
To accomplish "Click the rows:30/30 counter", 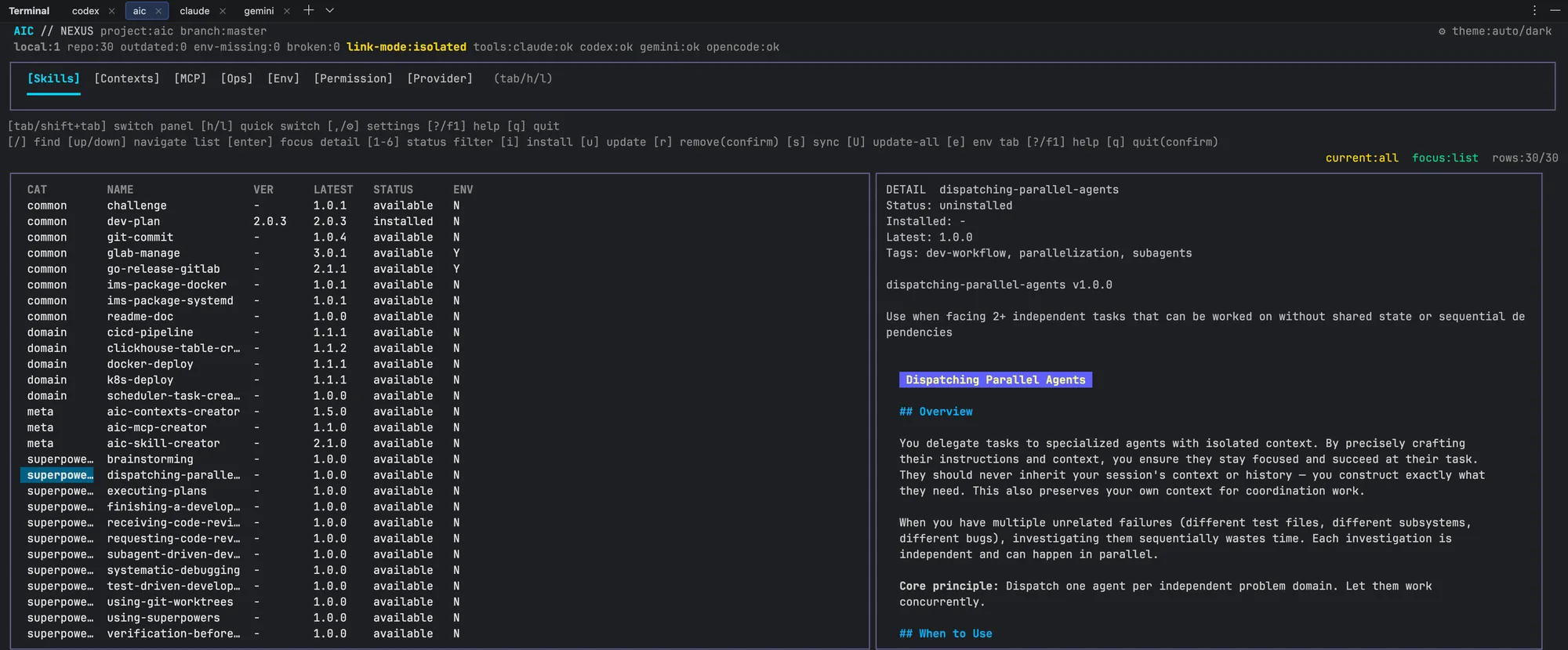I will point(1525,158).
